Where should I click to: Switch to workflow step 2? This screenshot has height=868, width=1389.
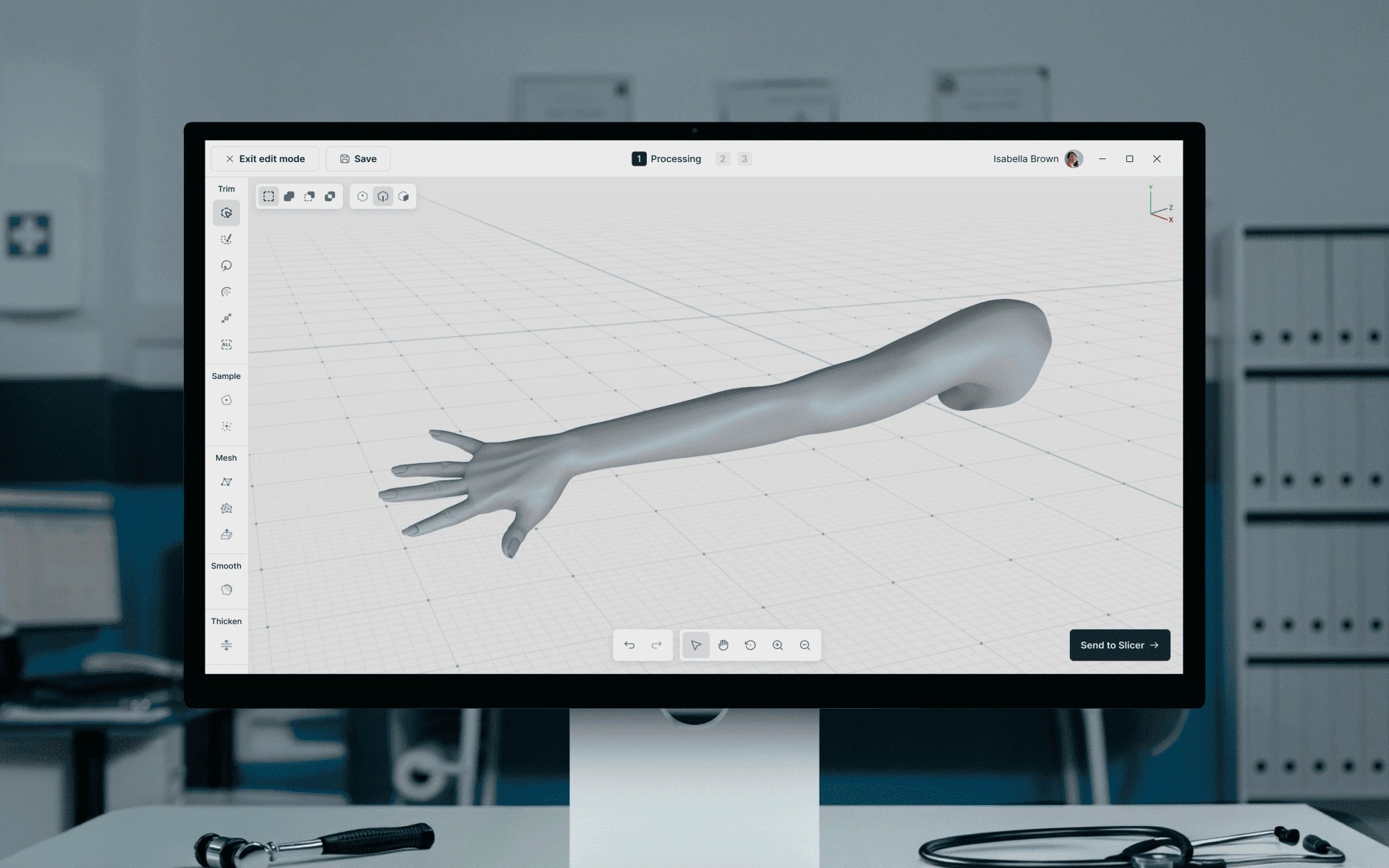pos(723,158)
